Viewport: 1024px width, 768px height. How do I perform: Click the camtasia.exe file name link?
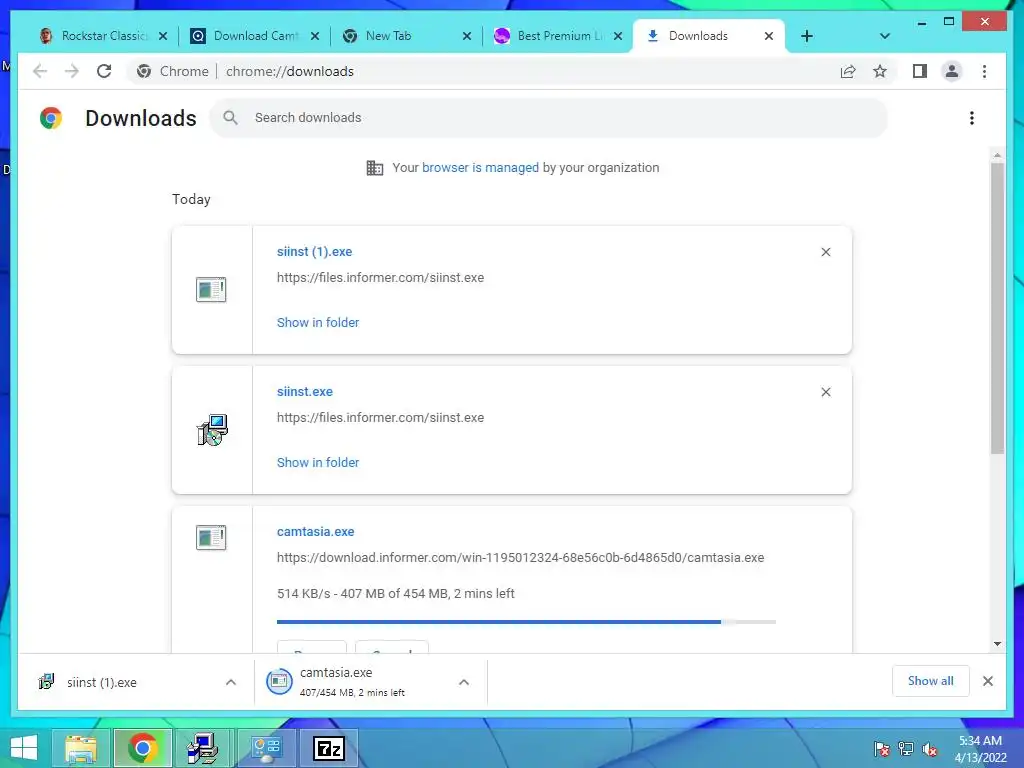coord(315,532)
